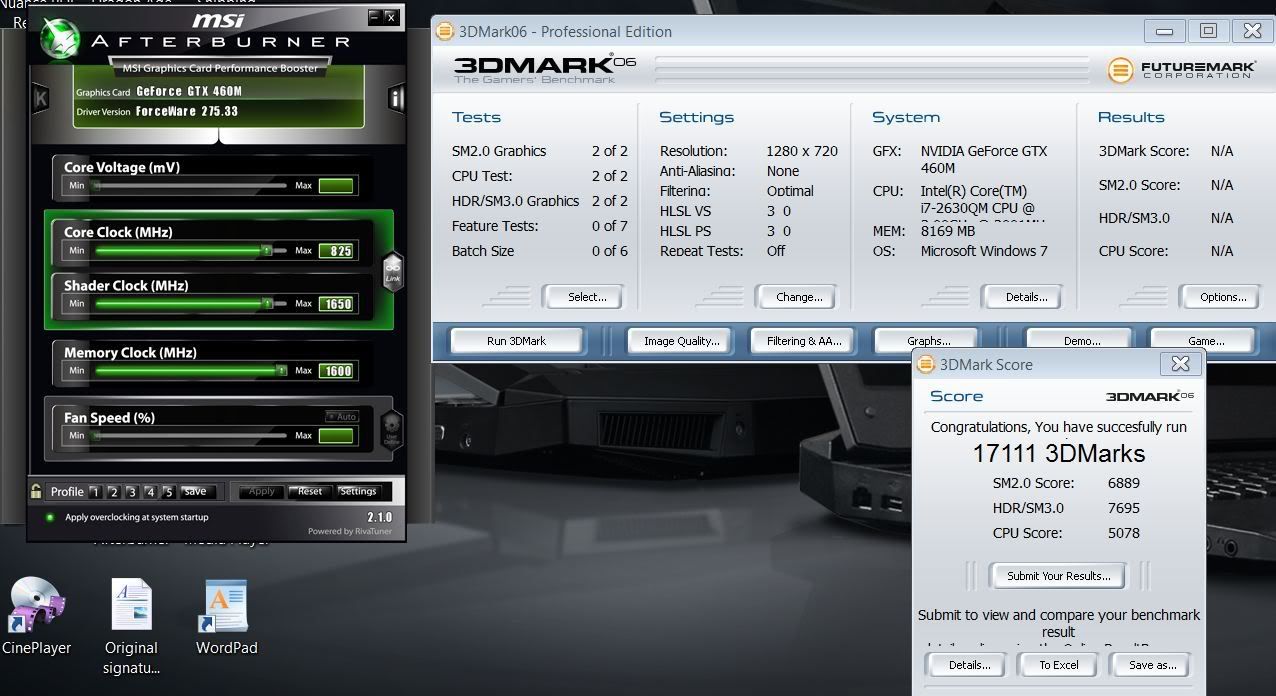Click the 8169 MB memory value
The width and height of the screenshot is (1276, 696).
[948, 231]
